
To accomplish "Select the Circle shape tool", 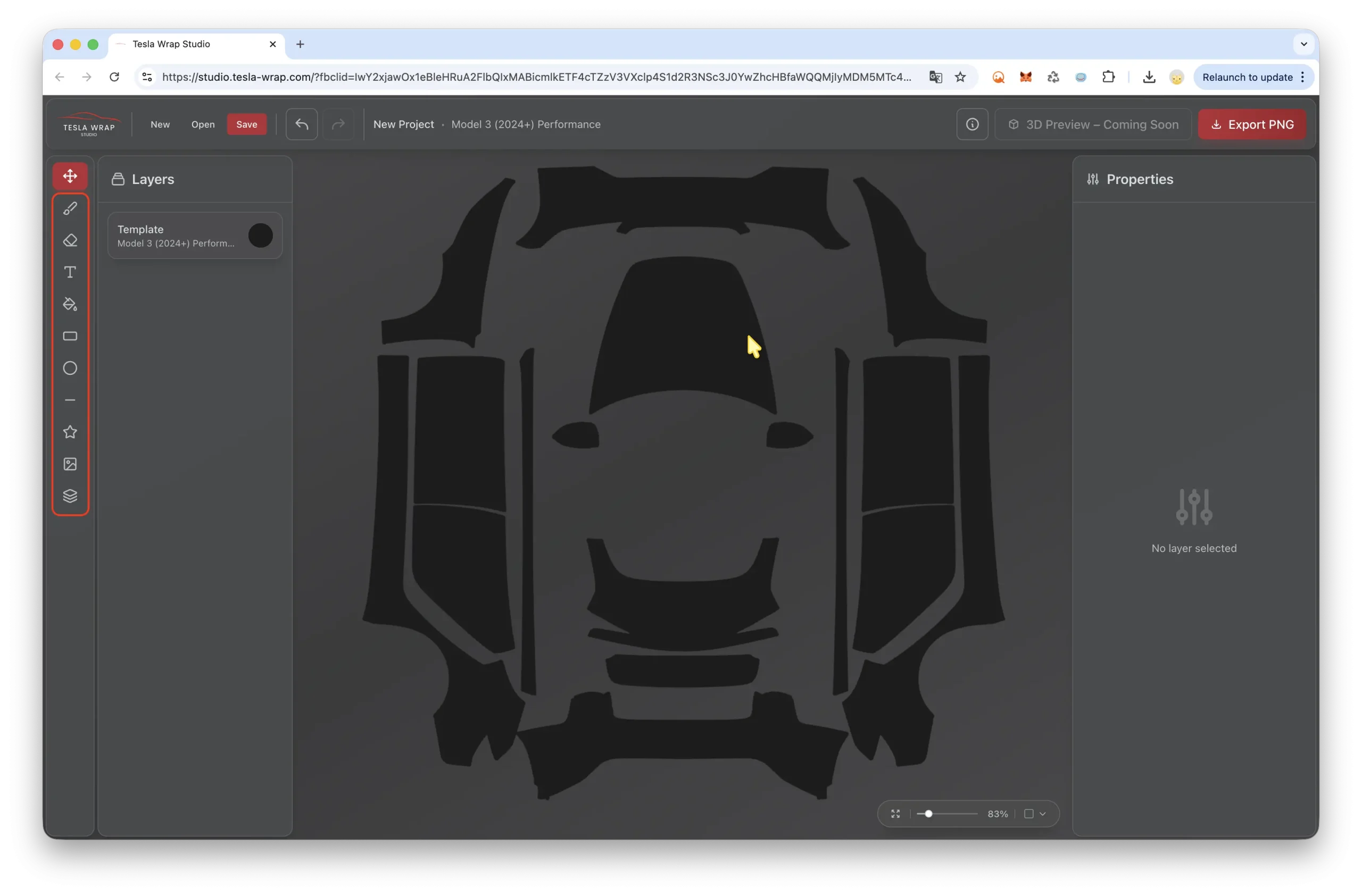I will tap(70, 368).
